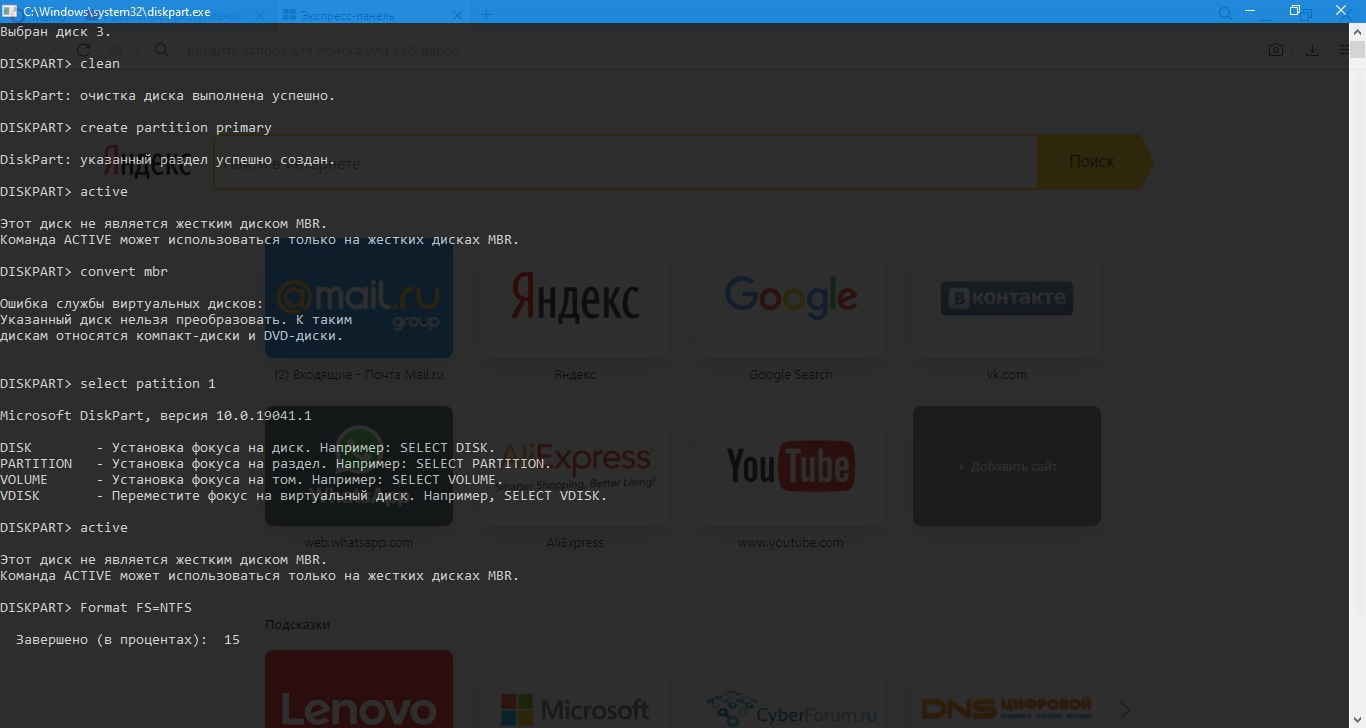Viewport: 1366px width, 728px height.
Task: Open the Google Search speed dial tile
Action: (x=790, y=298)
